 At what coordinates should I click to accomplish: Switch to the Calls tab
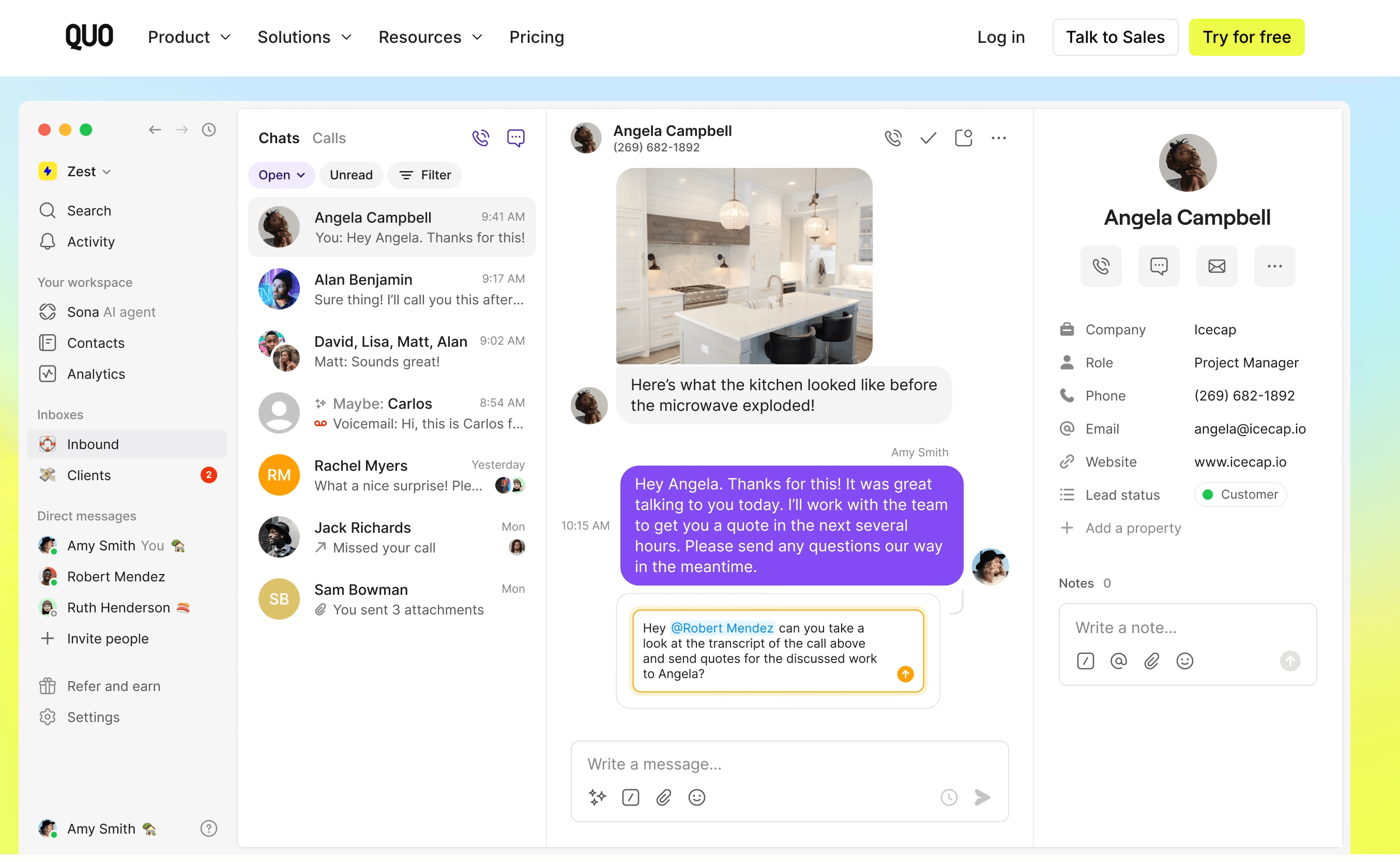point(329,138)
